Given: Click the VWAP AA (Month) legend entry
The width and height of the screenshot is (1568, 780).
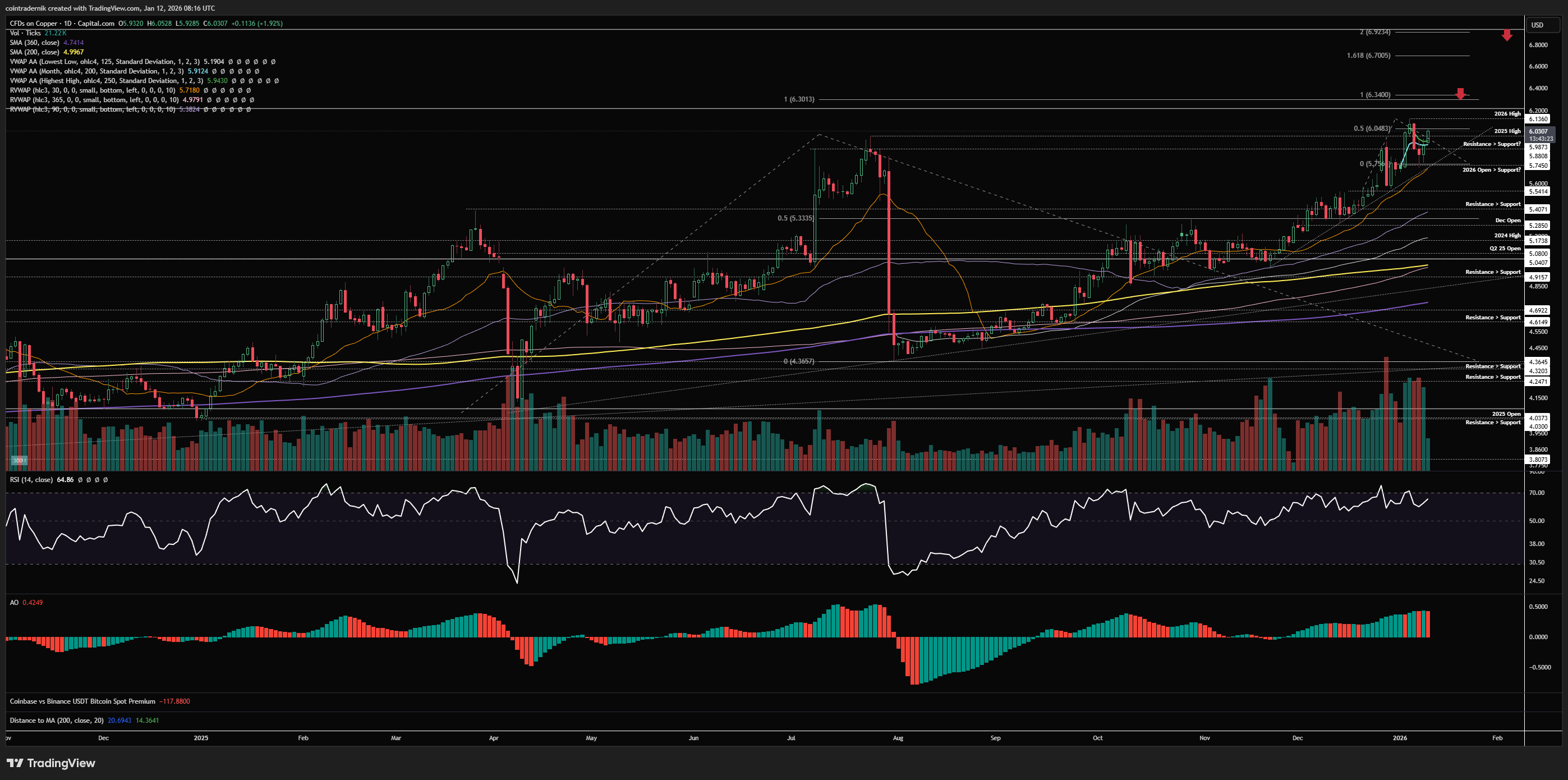Looking at the screenshot, I should coord(96,71).
